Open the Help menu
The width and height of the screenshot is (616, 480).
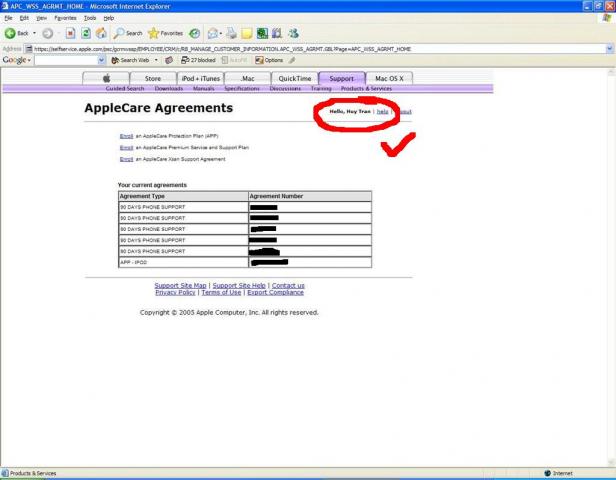(109, 18)
